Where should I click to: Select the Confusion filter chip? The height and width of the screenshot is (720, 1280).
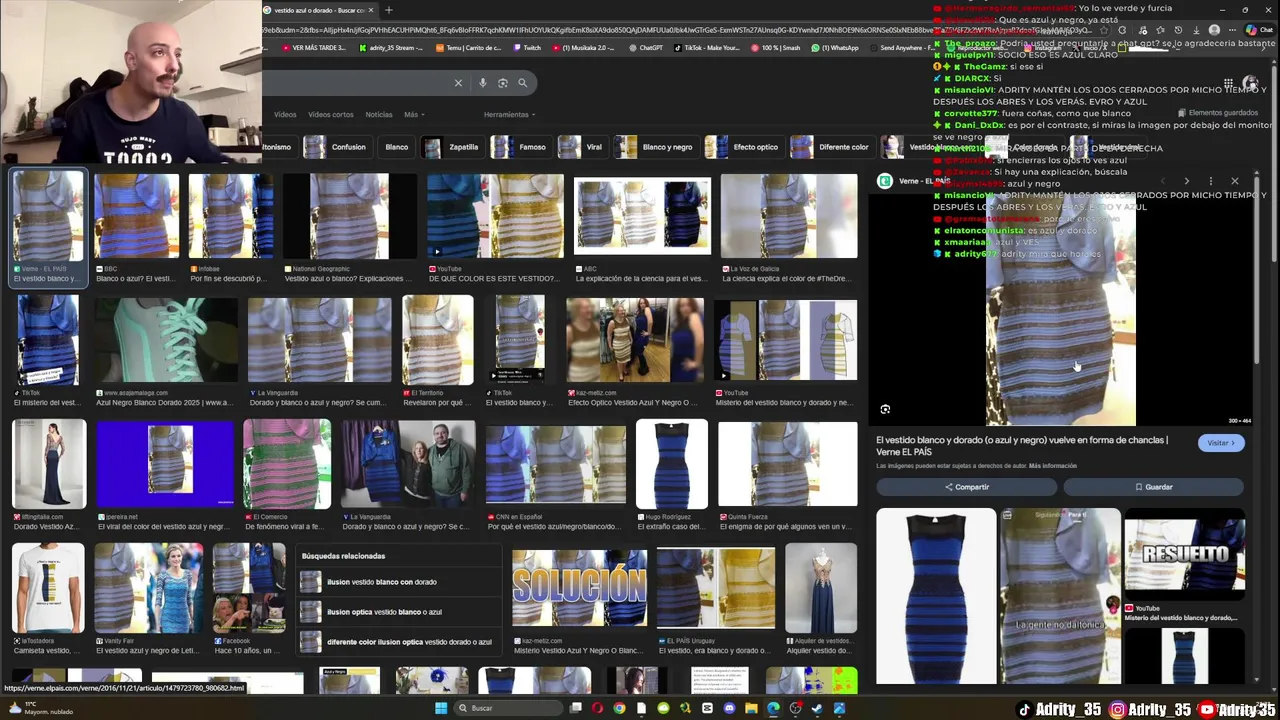(x=336, y=147)
